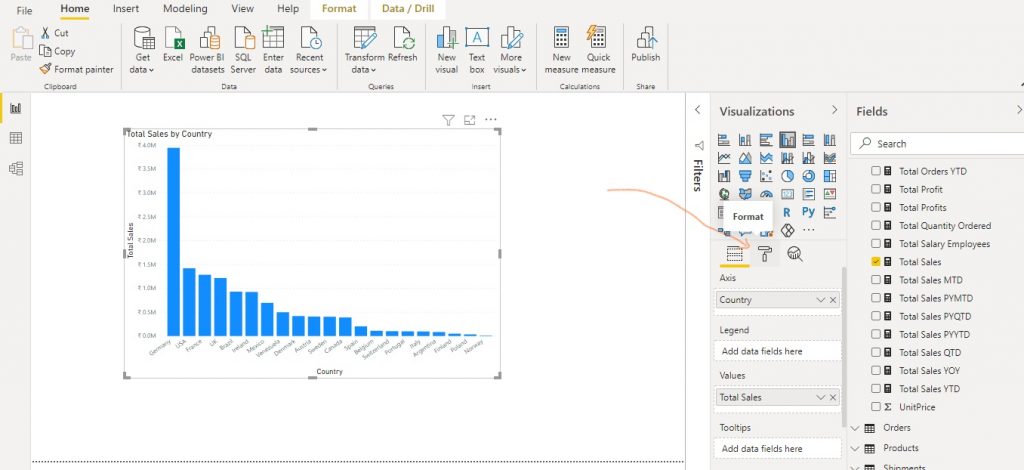
Task: Open the Analytics magnifier tab
Action: point(795,254)
